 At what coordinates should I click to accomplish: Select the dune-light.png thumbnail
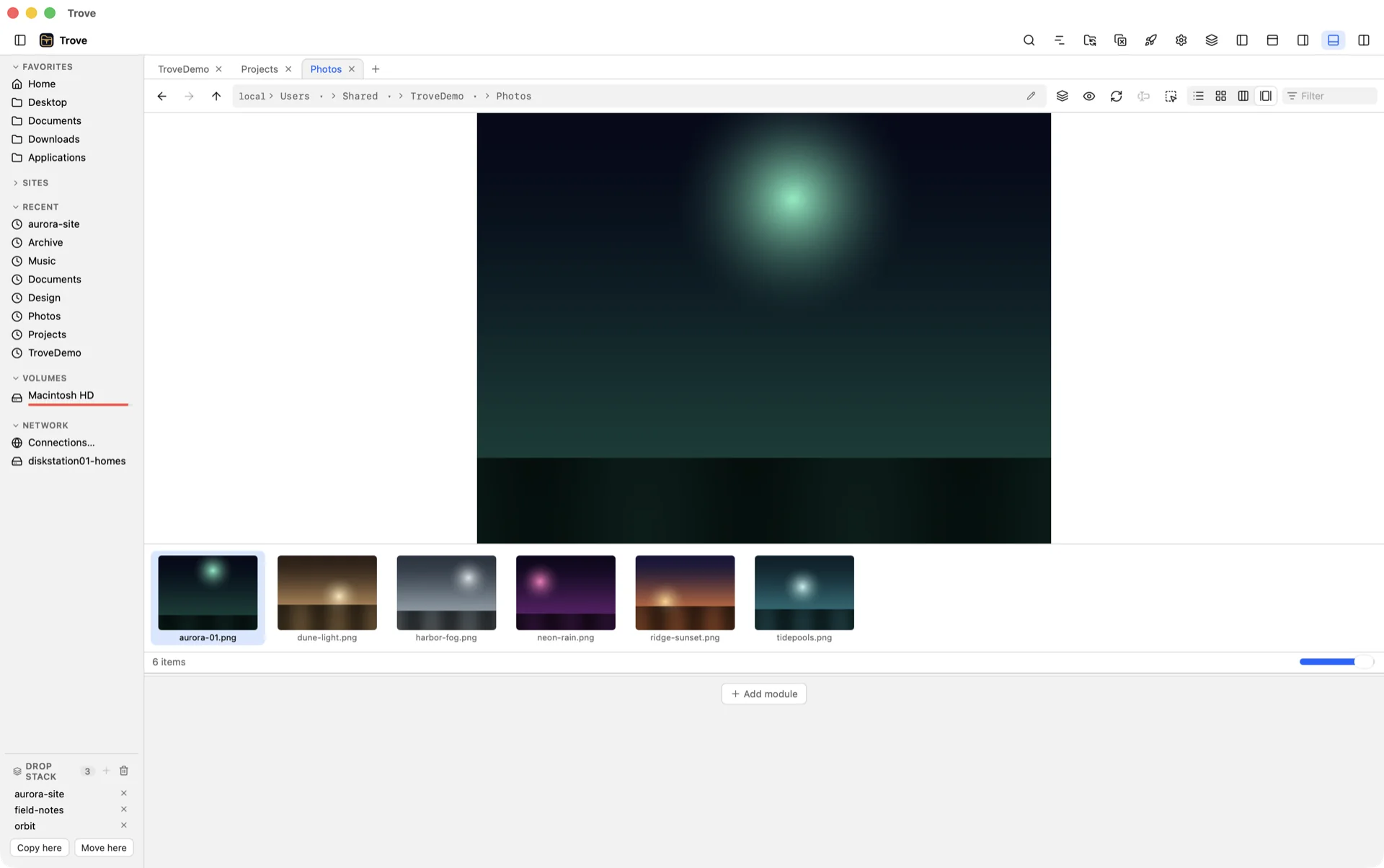click(x=327, y=598)
